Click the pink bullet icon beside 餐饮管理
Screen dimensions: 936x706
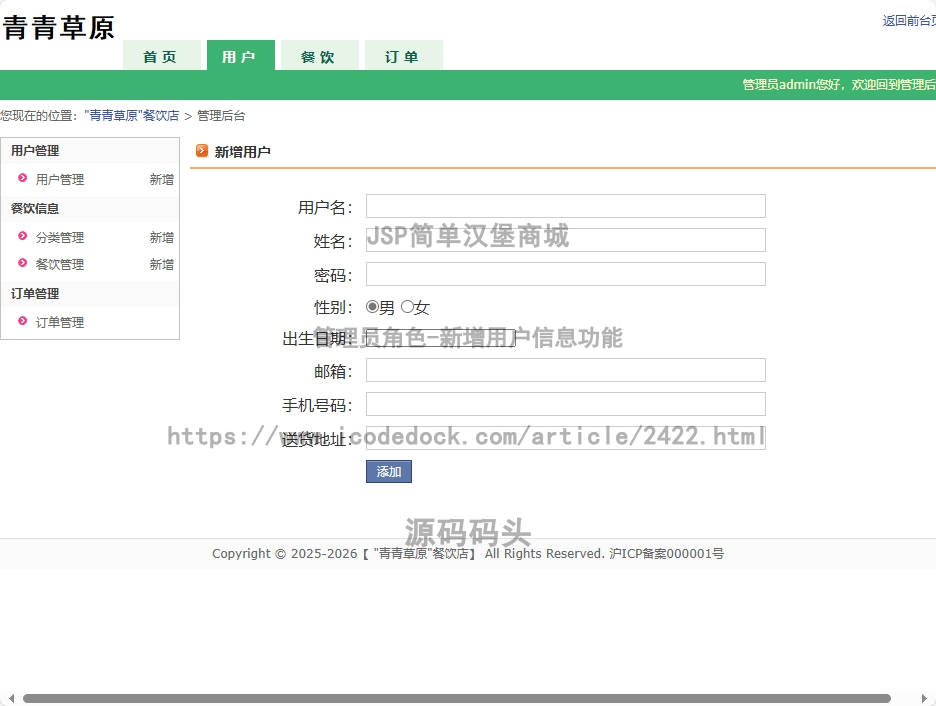click(23, 263)
